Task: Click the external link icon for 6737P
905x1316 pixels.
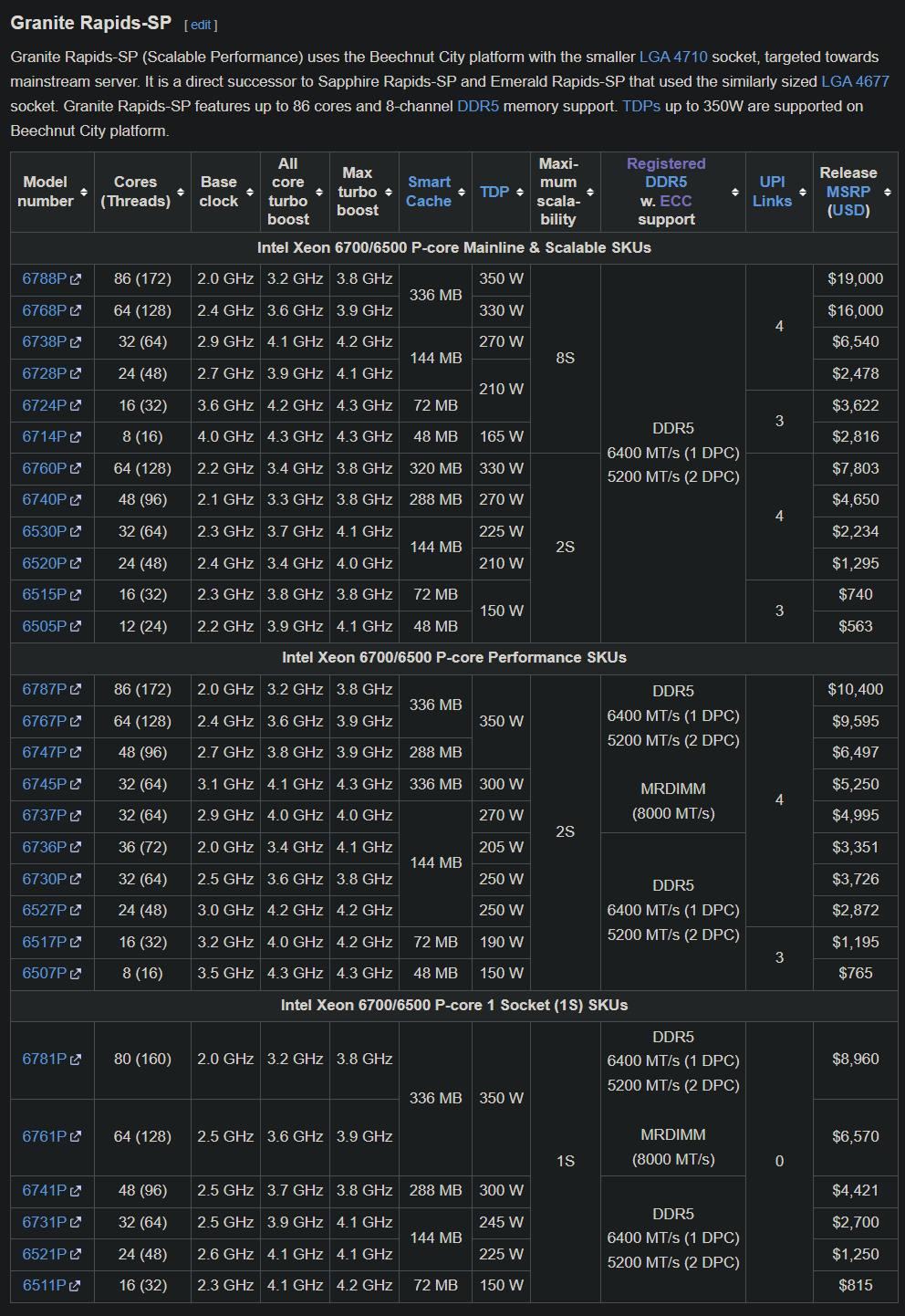Action: [76, 816]
